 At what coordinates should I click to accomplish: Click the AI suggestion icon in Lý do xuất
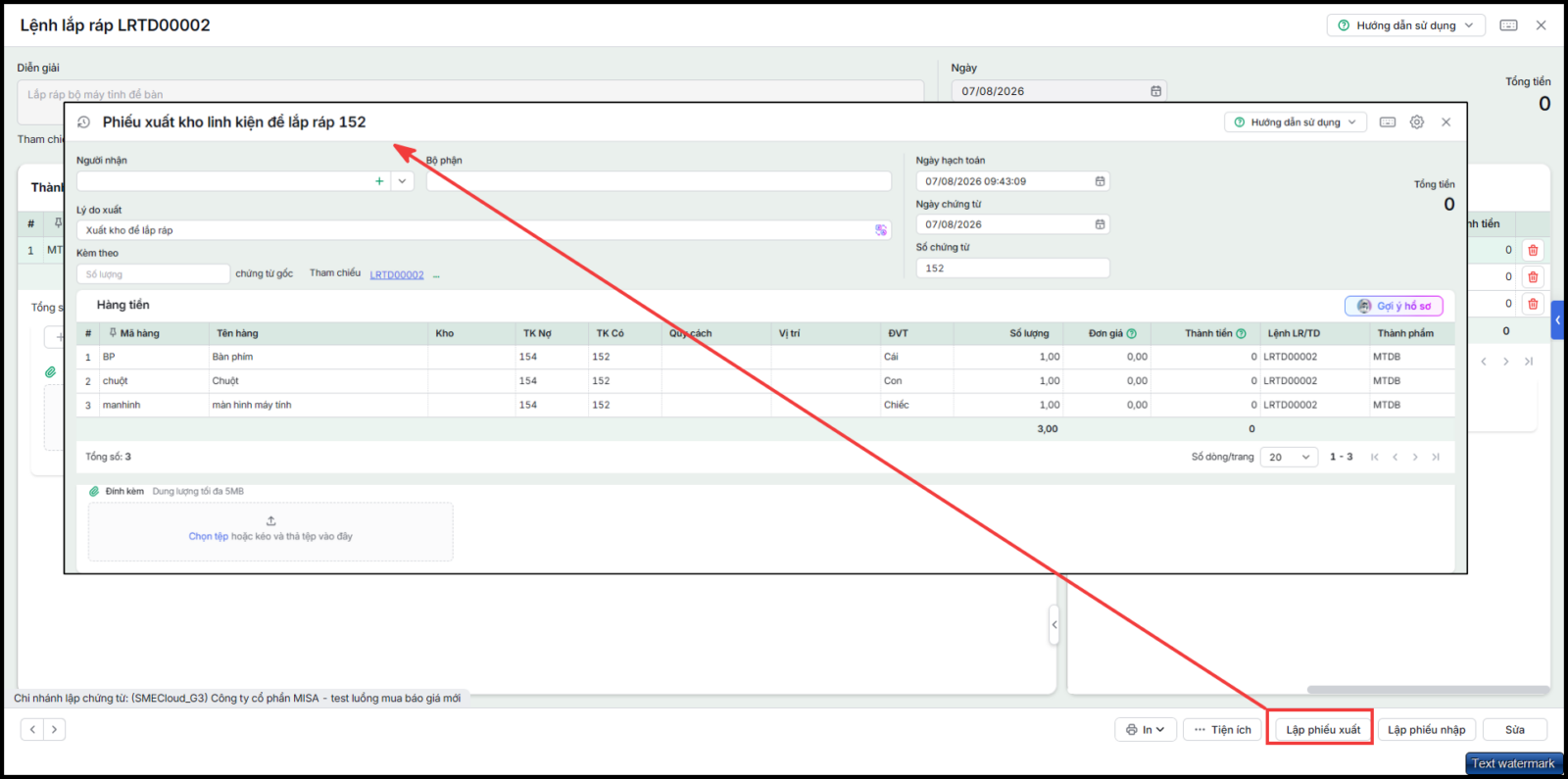pos(881,230)
